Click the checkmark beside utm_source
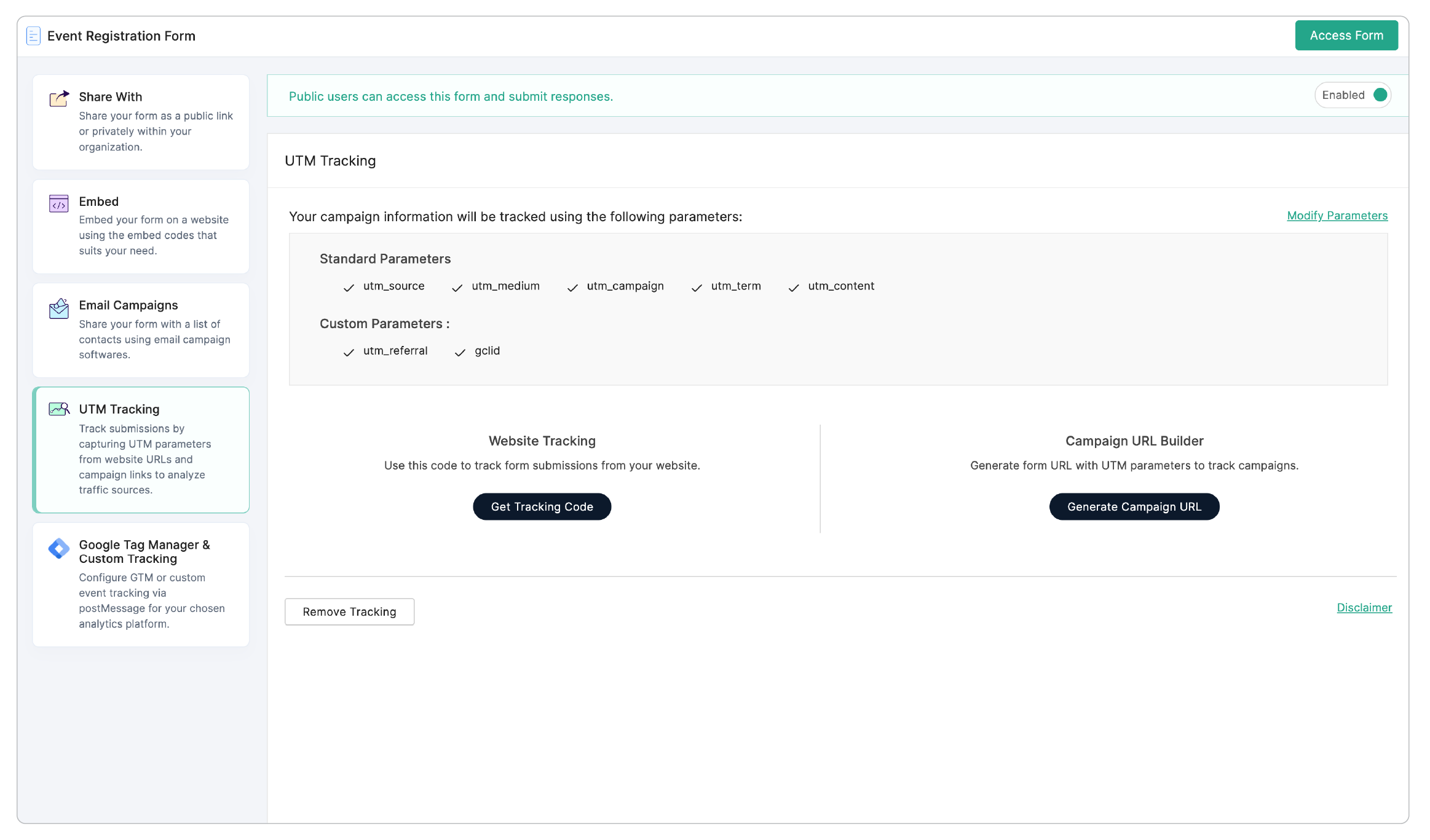This screenshot has width=1430, height=840. [x=349, y=288]
